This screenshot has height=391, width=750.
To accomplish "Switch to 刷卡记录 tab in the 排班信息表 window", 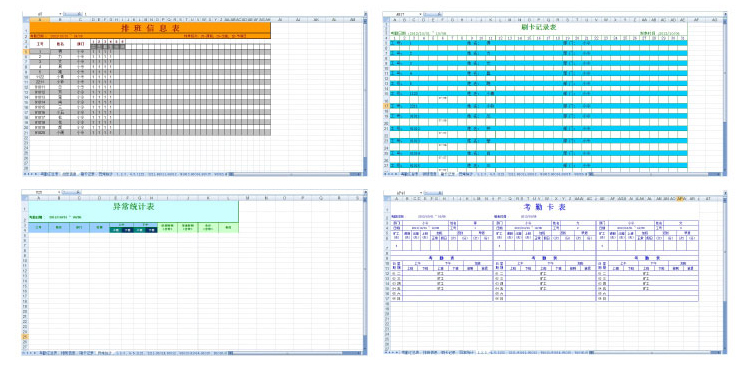I will point(88,174).
